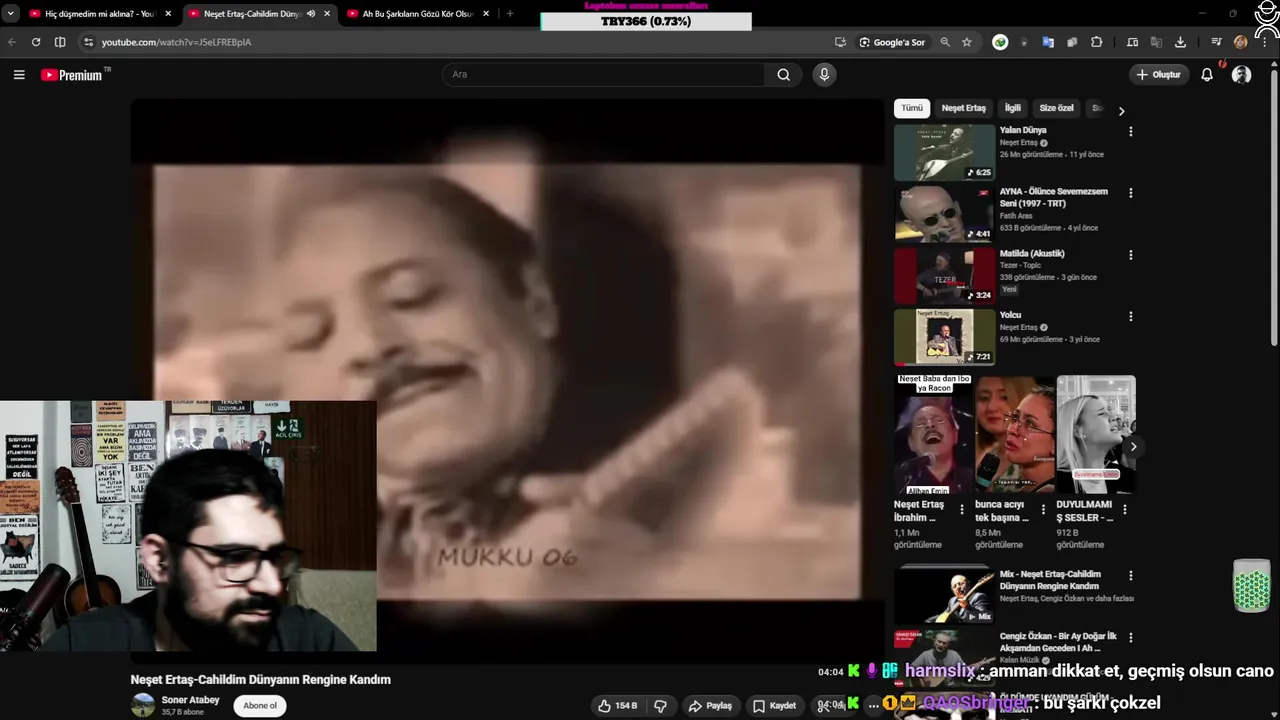Reload the page with the refresh icon
This screenshot has width=1280, height=720.
coord(36,42)
